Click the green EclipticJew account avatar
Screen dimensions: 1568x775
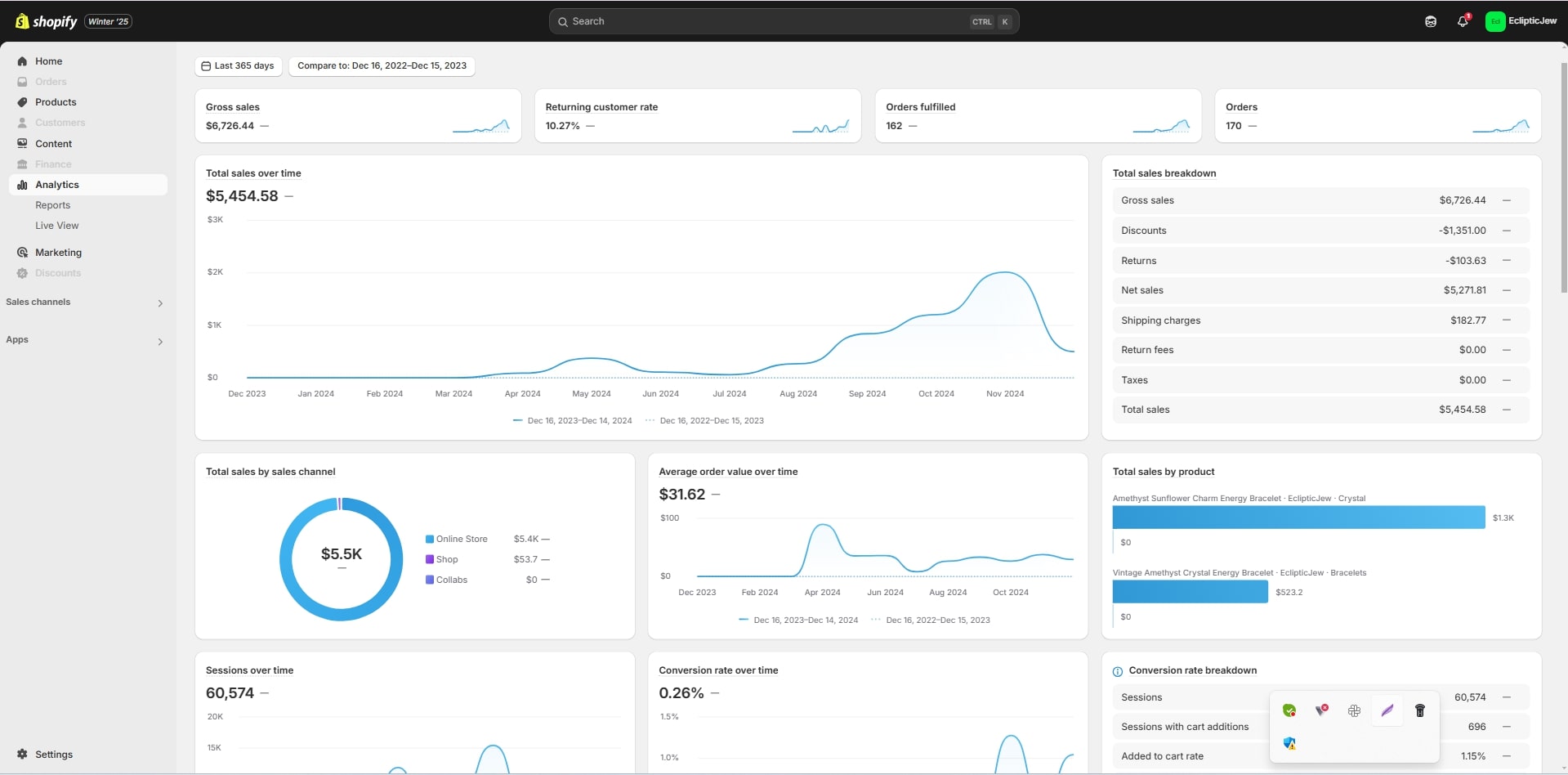(1494, 21)
